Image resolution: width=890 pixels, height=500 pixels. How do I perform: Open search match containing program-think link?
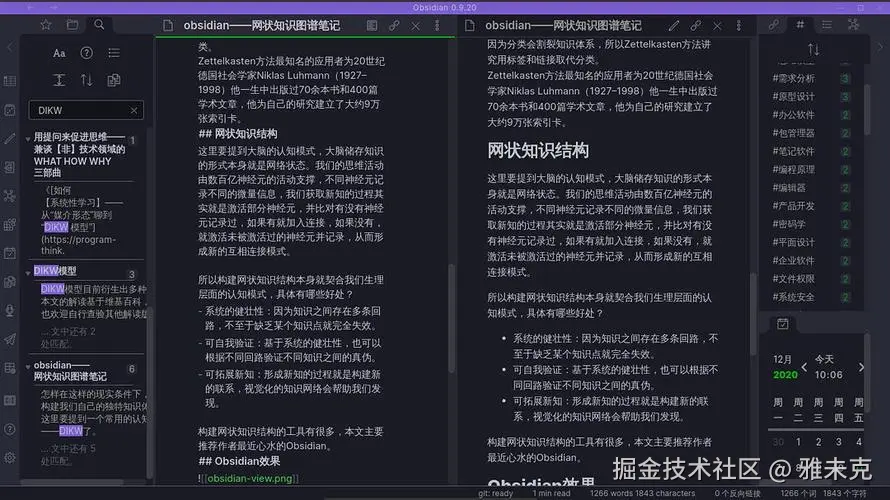[x=85, y=220]
